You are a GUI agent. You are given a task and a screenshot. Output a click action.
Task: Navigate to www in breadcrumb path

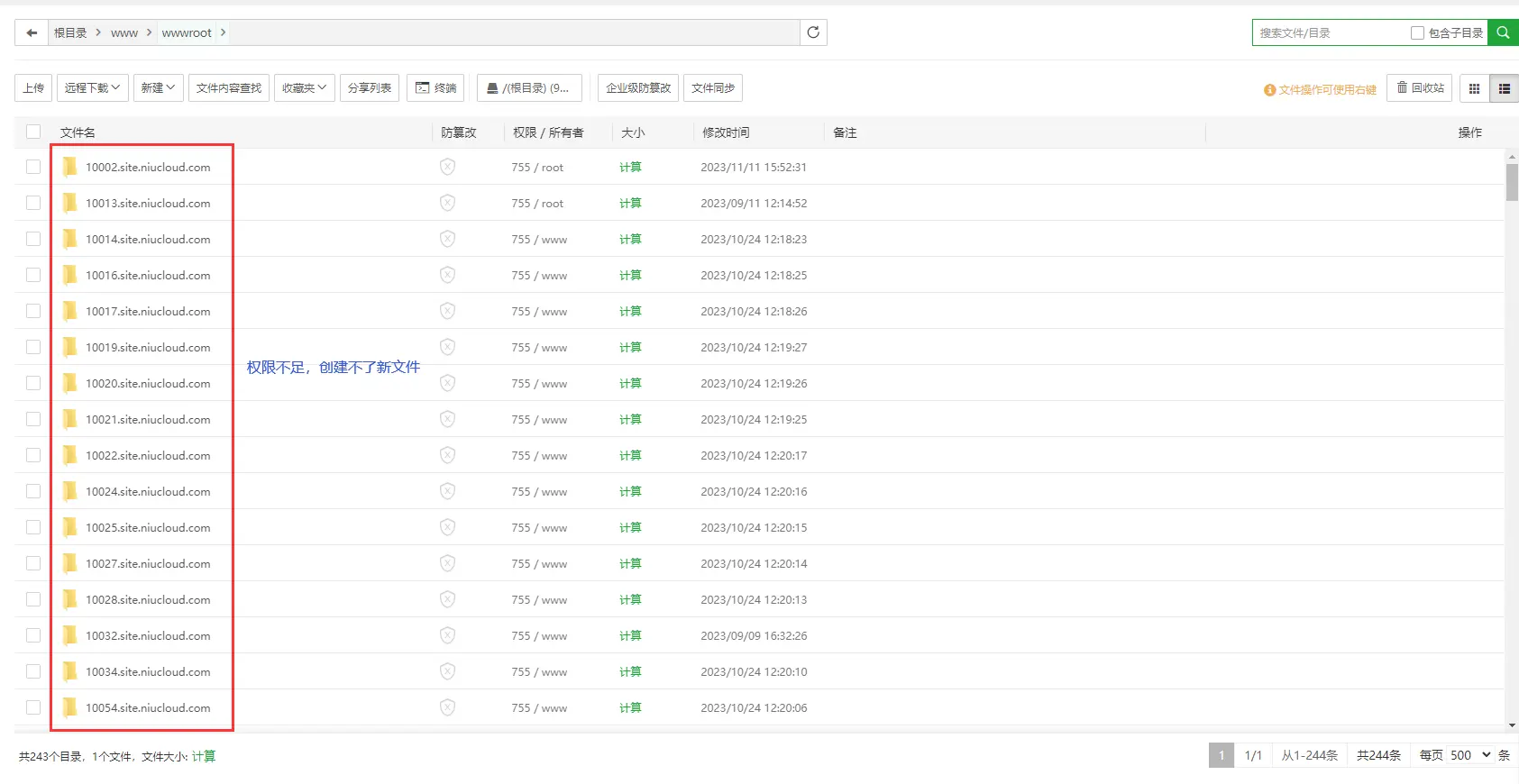[124, 33]
